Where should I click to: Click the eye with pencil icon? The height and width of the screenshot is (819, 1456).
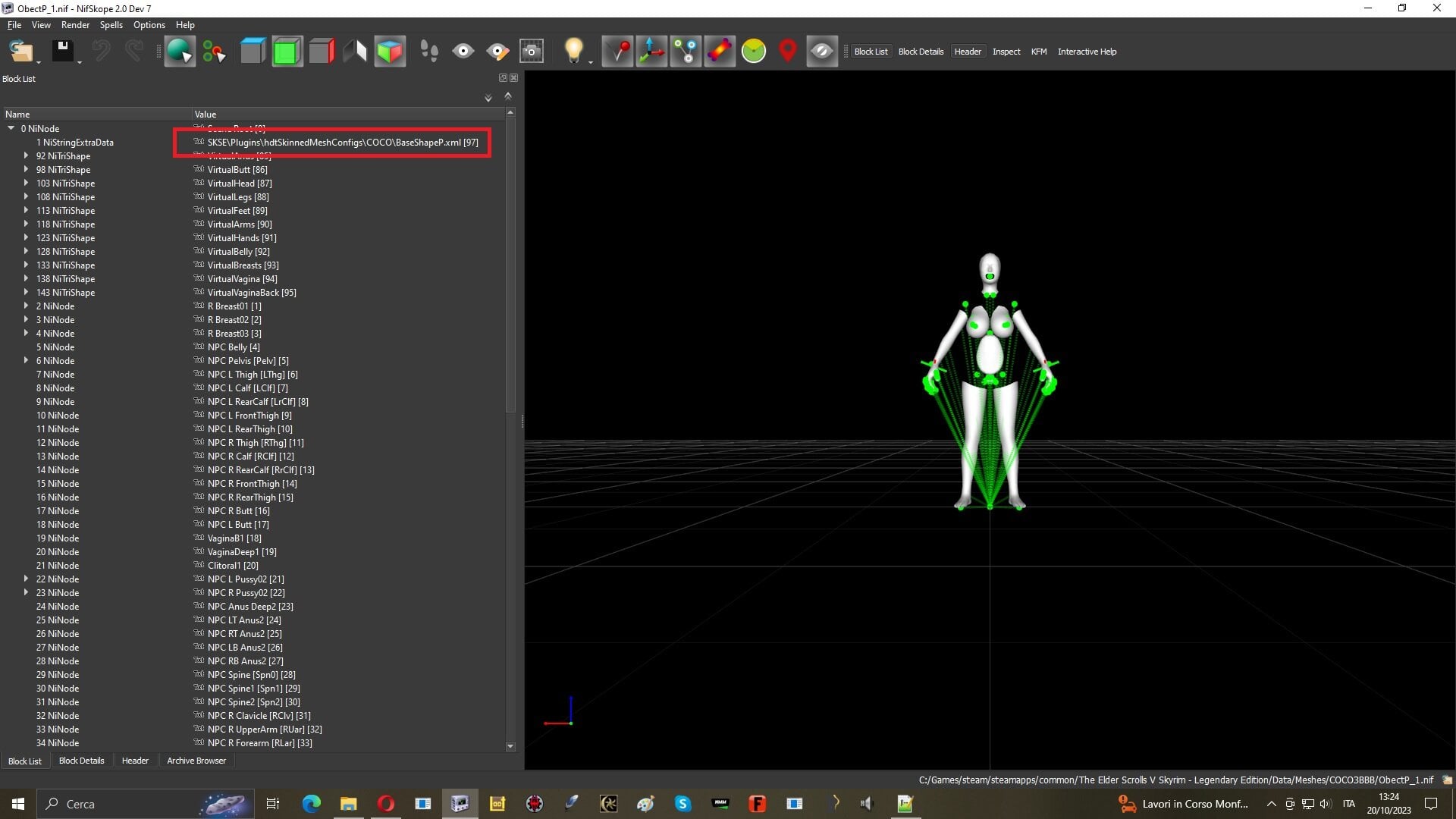point(497,52)
